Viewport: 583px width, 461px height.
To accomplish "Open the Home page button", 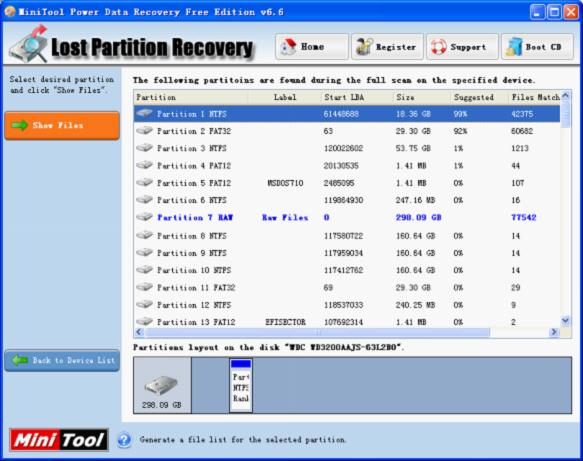I will tap(312, 47).
